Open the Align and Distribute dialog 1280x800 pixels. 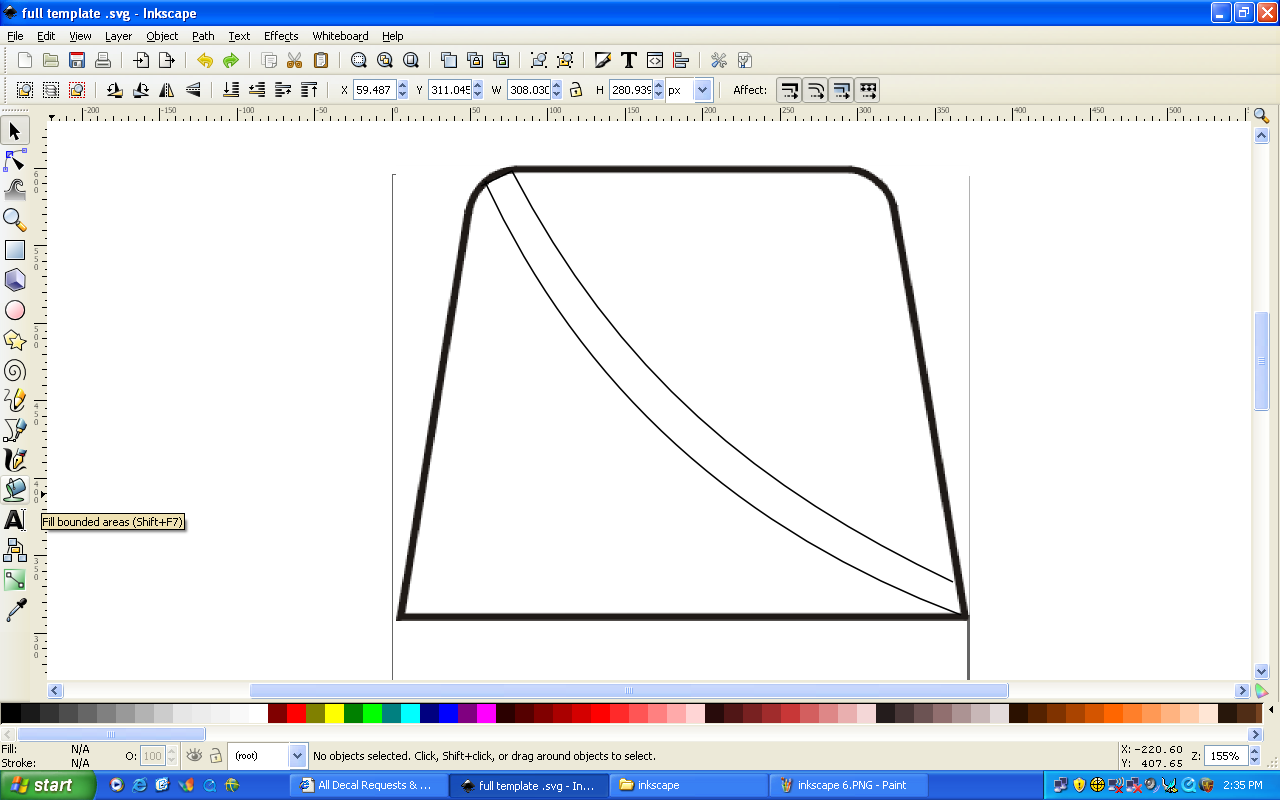point(680,60)
